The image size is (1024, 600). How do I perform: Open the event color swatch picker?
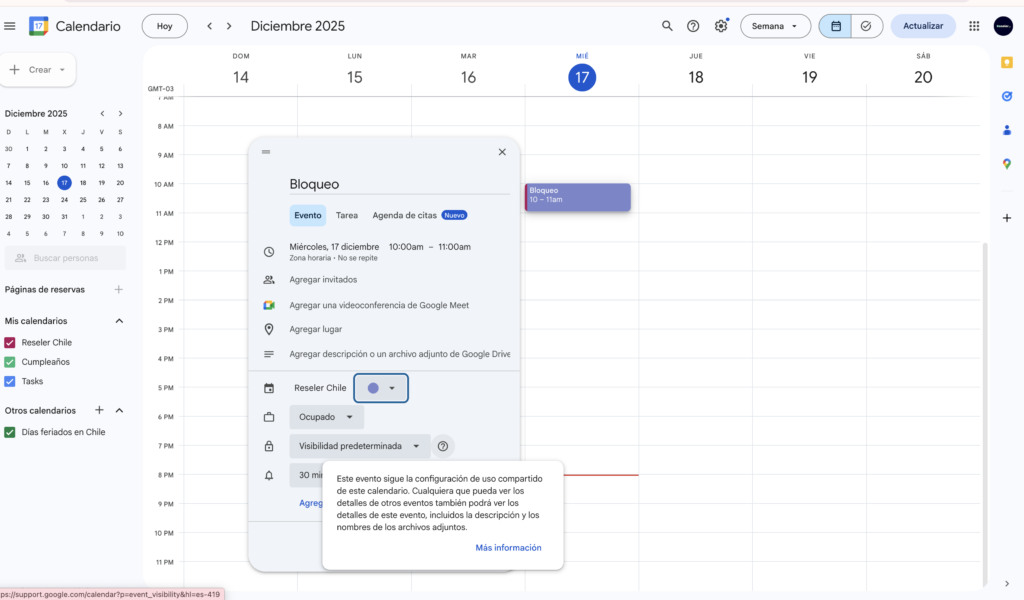click(x=381, y=388)
